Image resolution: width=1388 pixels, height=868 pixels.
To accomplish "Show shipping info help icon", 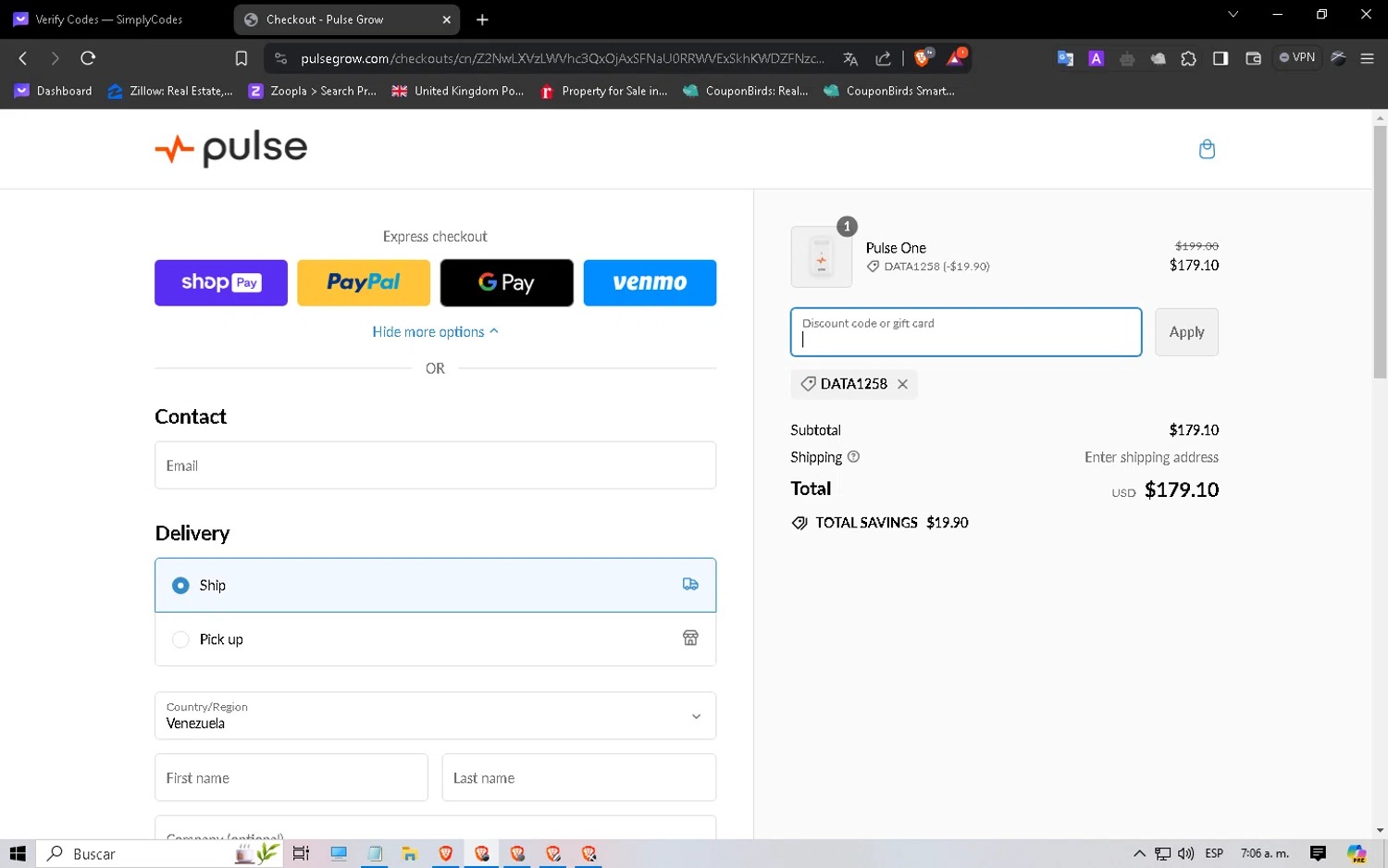I will coord(853,456).
